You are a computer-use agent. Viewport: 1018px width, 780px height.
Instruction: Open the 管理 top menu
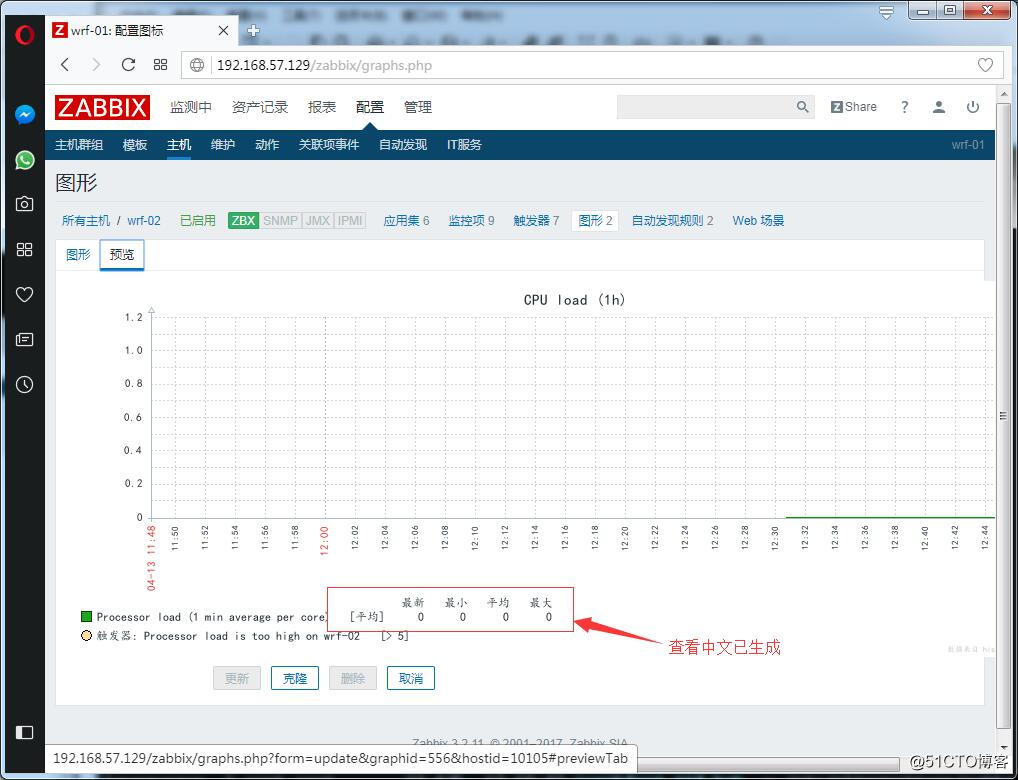(417, 107)
